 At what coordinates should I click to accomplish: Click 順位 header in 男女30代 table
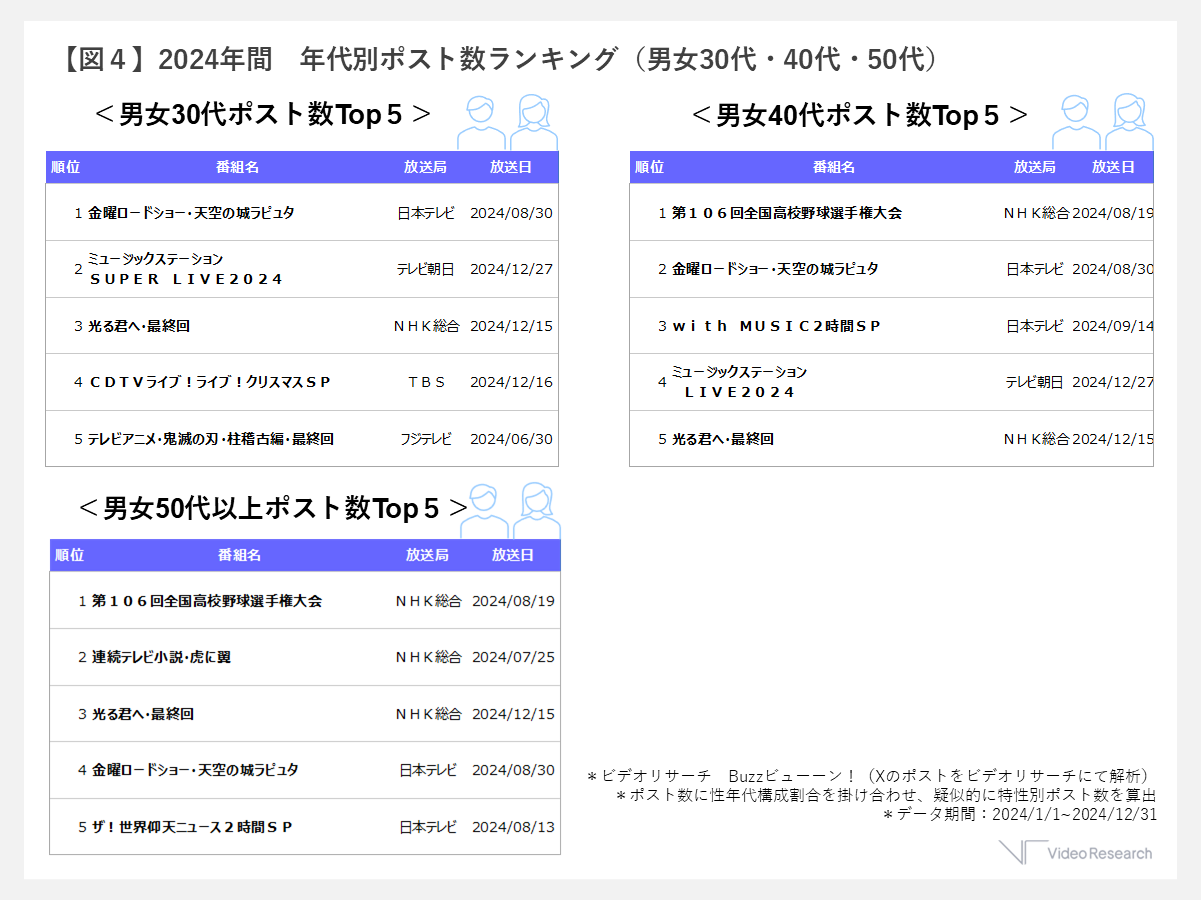click(x=65, y=168)
